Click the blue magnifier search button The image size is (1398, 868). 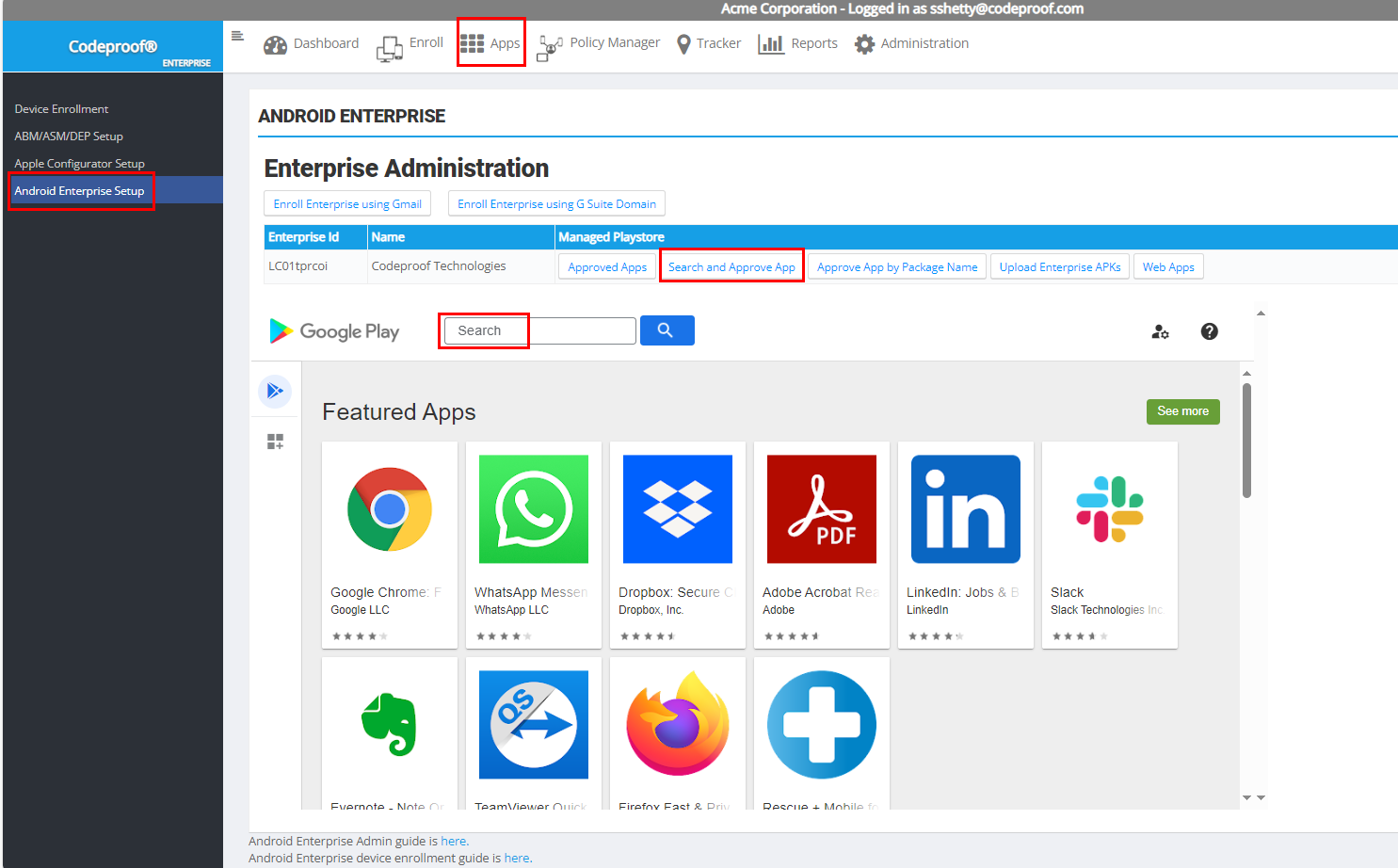667,330
